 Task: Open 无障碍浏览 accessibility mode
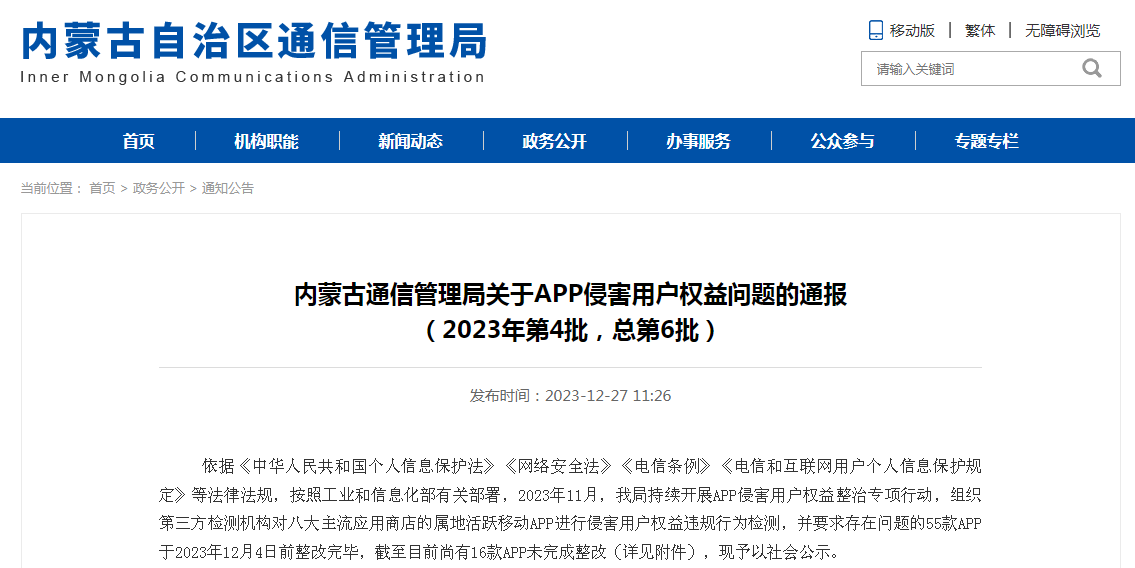click(x=1062, y=31)
